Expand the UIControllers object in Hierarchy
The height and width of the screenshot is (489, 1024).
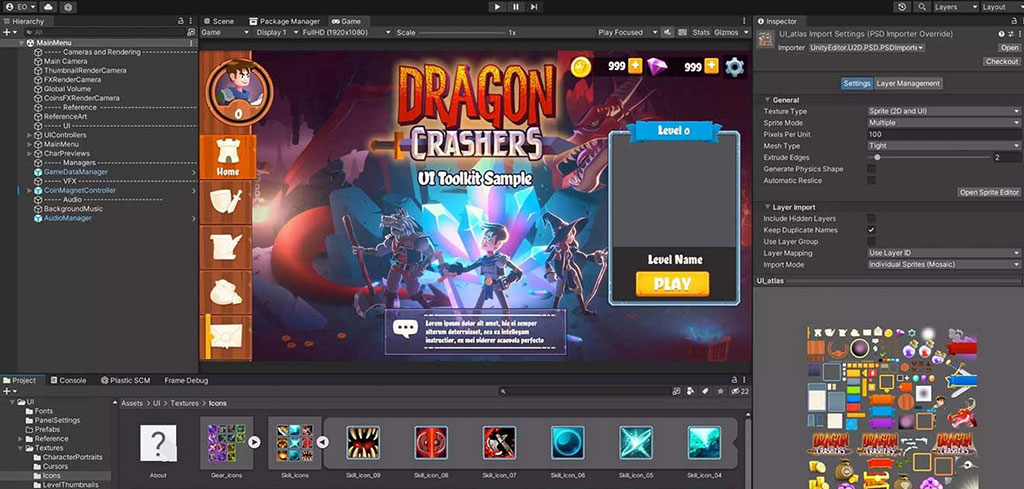(29, 135)
